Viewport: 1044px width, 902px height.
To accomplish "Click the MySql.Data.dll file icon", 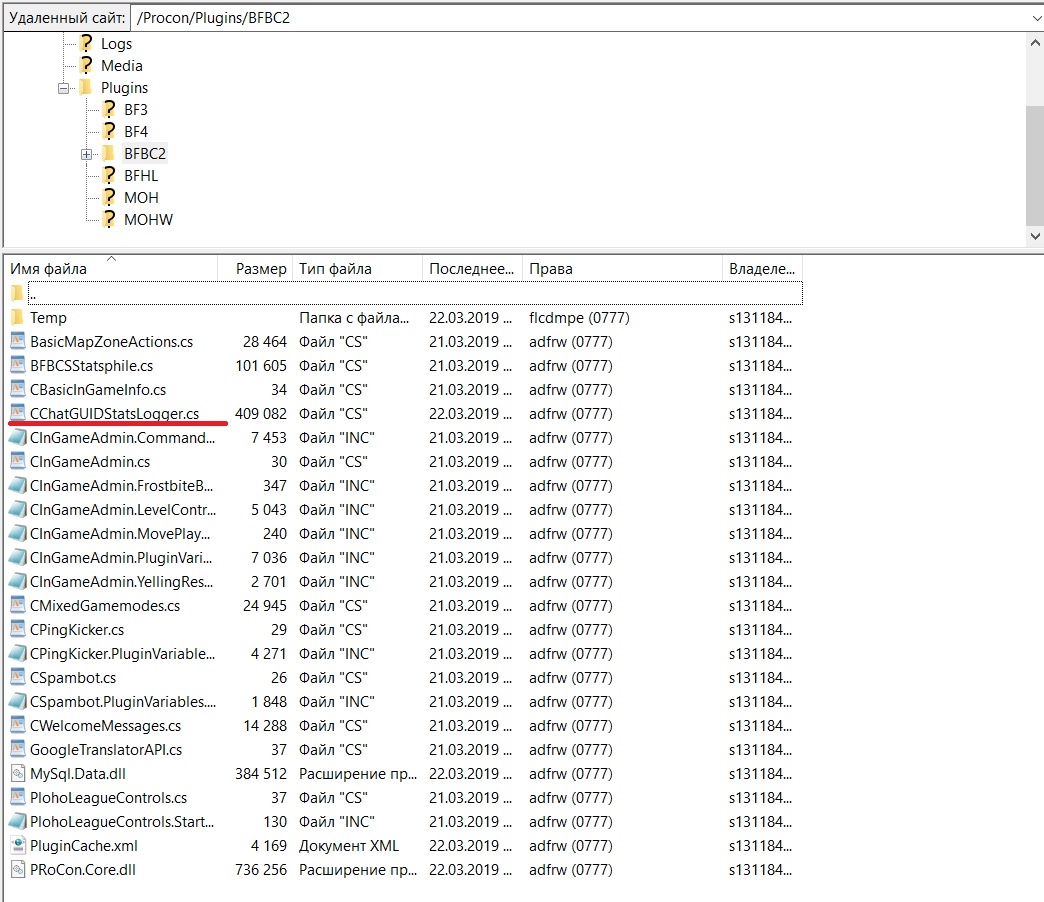I will tap(18, 773).
